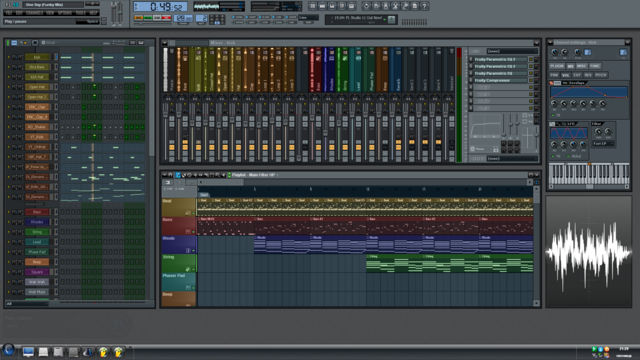
Task: Open the mixer window options arrow
Action: pyautogui.click(x=164, y=42)
